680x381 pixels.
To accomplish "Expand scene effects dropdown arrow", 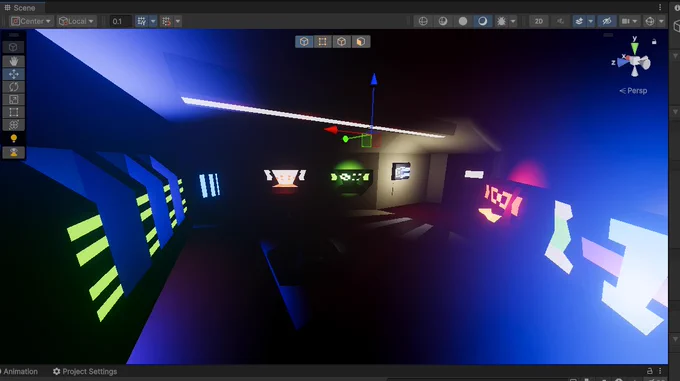I will [x=591, y=21].
